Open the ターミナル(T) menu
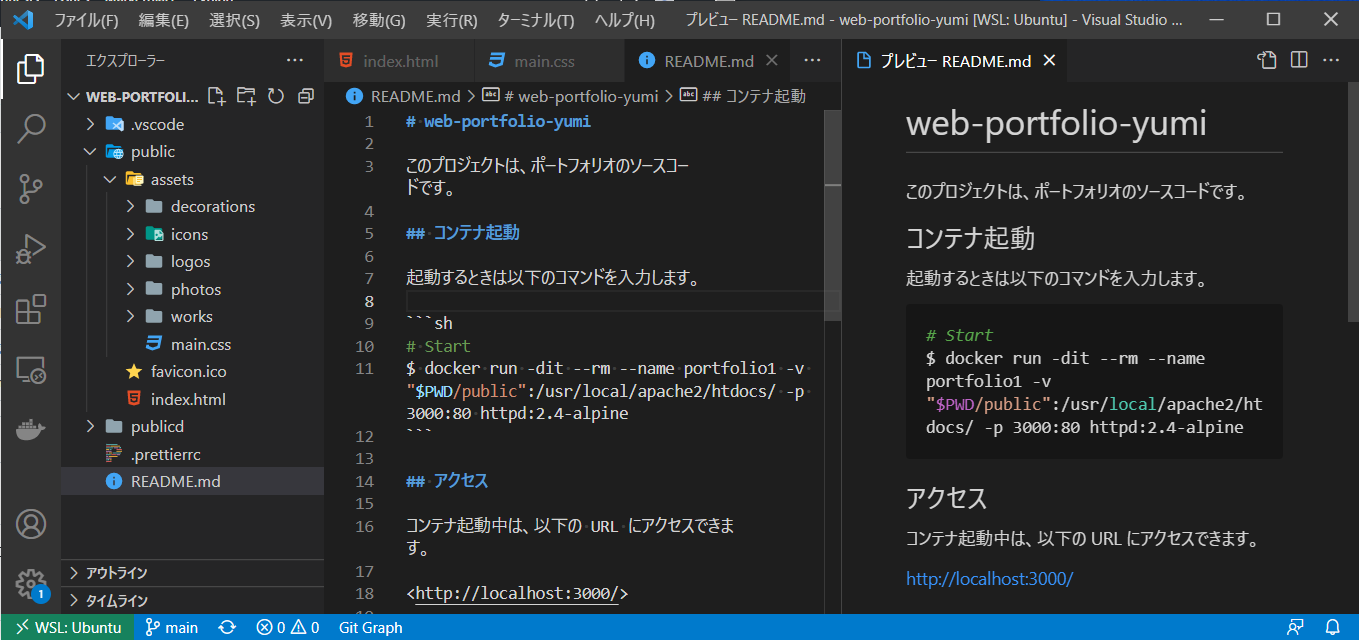Screen dimensions: 1359x640 [536, 20]
